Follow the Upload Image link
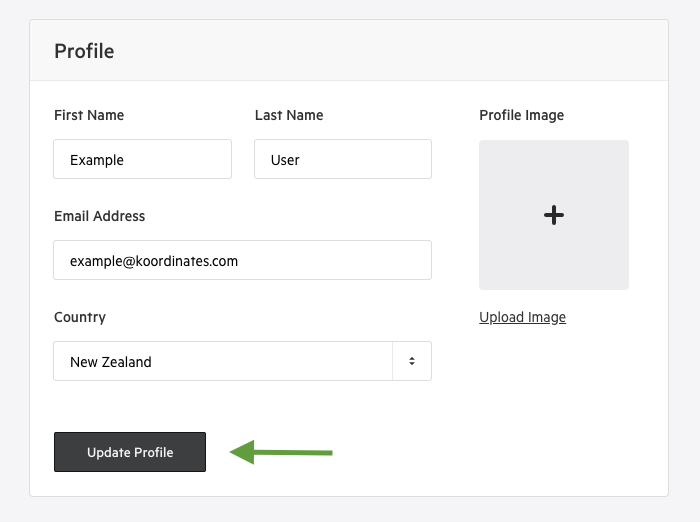Screen dimensions: 700x522 pyautogui.click(x=522, y=317)
